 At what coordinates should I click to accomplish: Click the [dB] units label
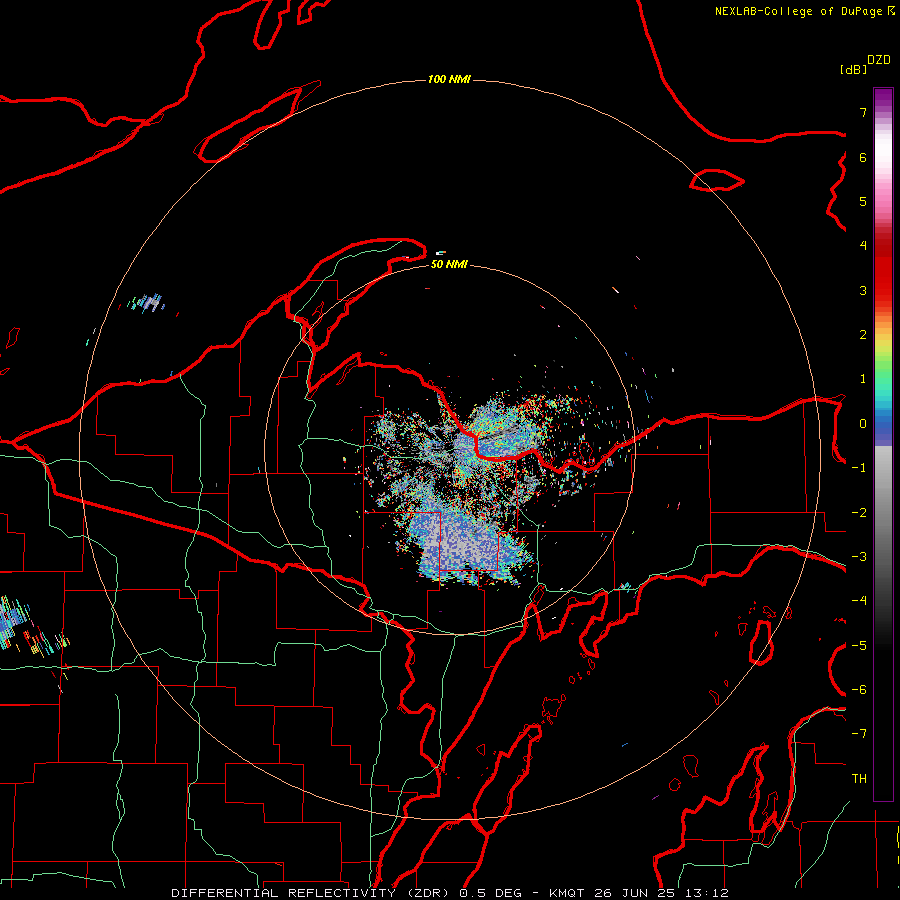pyautogui.click(x=854, y=69)
